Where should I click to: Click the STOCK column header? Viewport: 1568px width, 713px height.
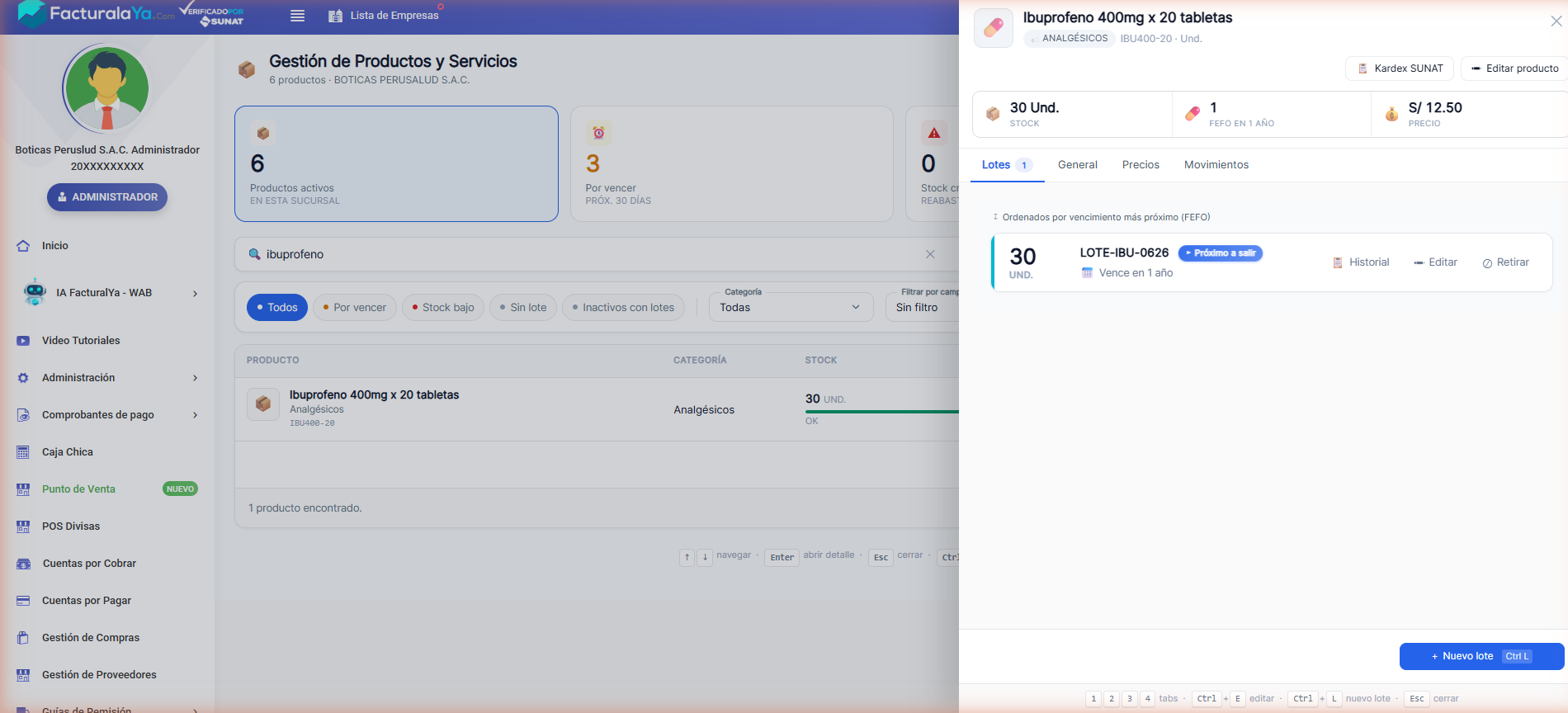pyautogui.click(x=821, y=361)
